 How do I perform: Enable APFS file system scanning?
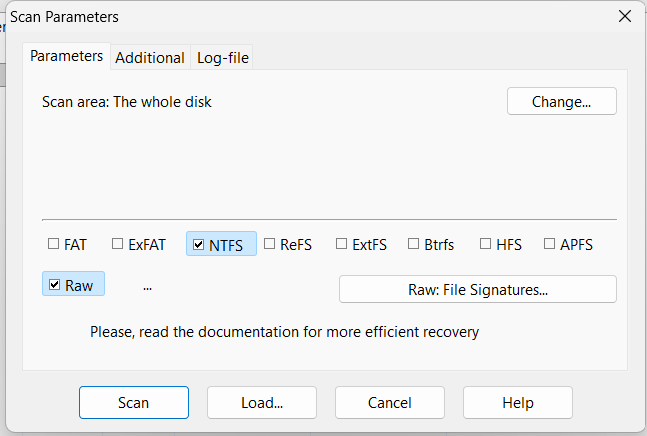(x=550, y=244)
